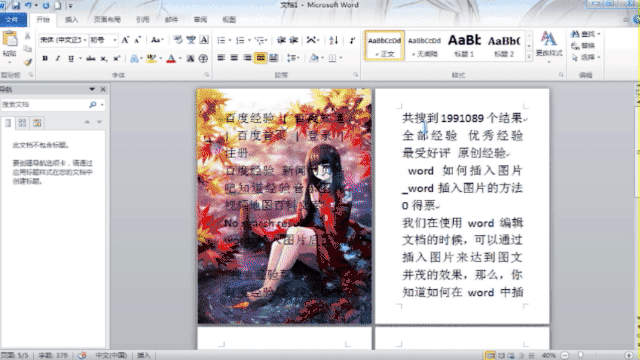Click the yellow text highlight color swatch
The height and width of the screenshot is (360, 640).
pos(151,59)
